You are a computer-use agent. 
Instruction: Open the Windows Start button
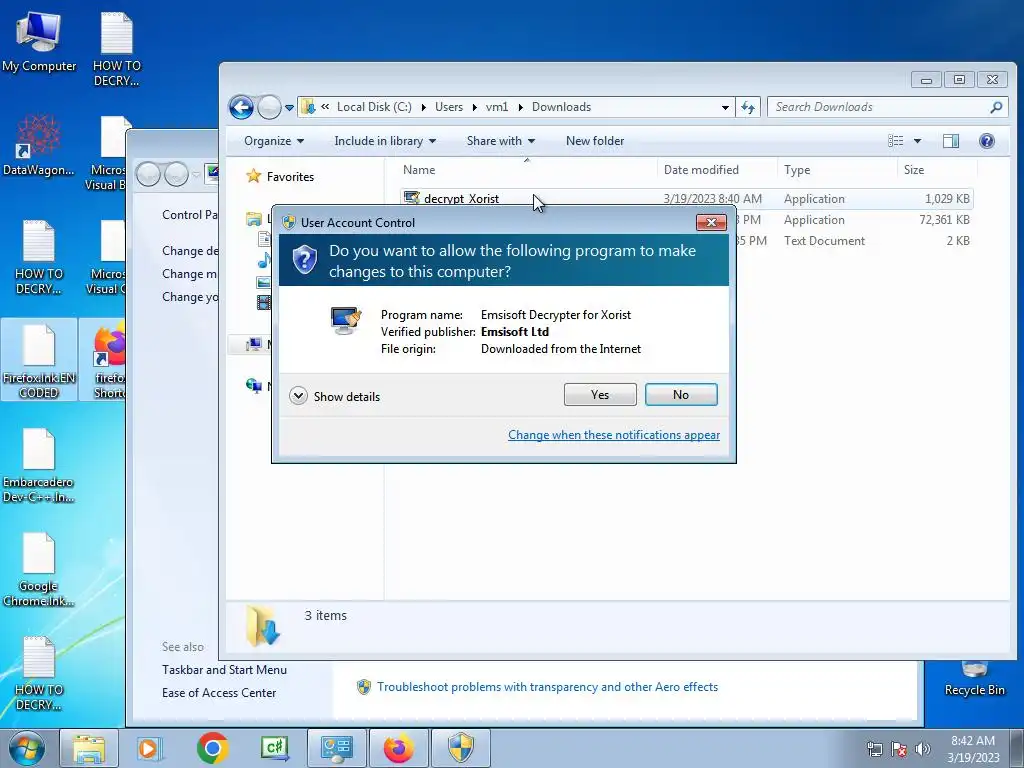coord(27,748)
